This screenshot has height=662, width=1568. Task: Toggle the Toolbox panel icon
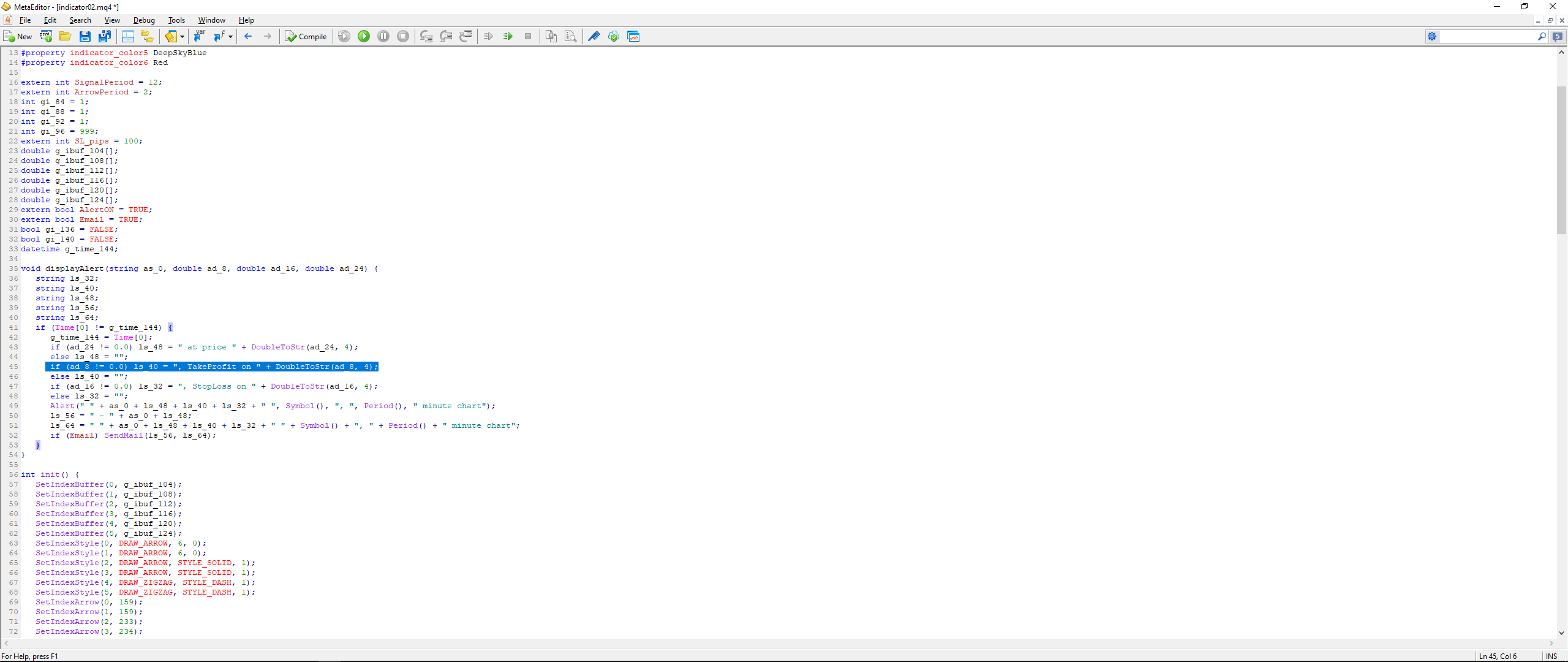(148, 37)
